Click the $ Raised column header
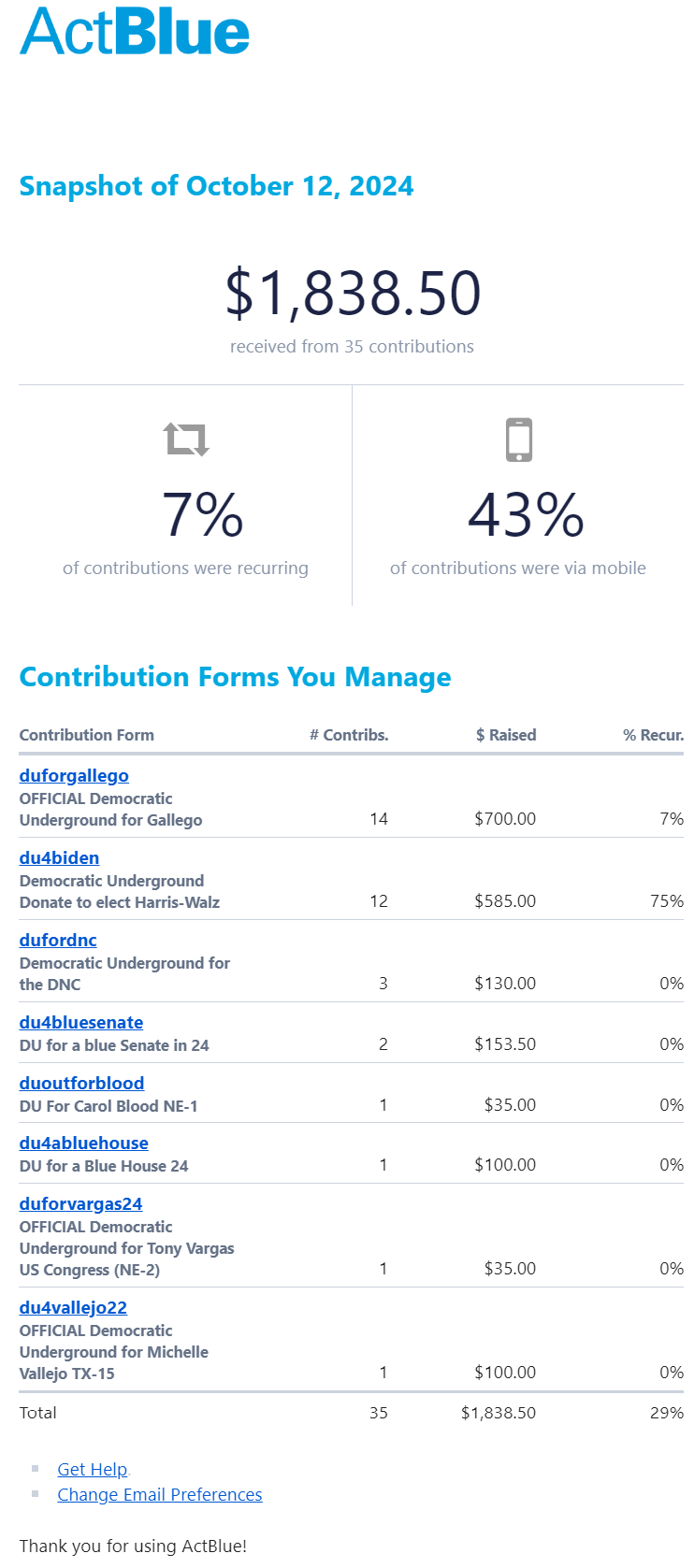 (506, 735)
